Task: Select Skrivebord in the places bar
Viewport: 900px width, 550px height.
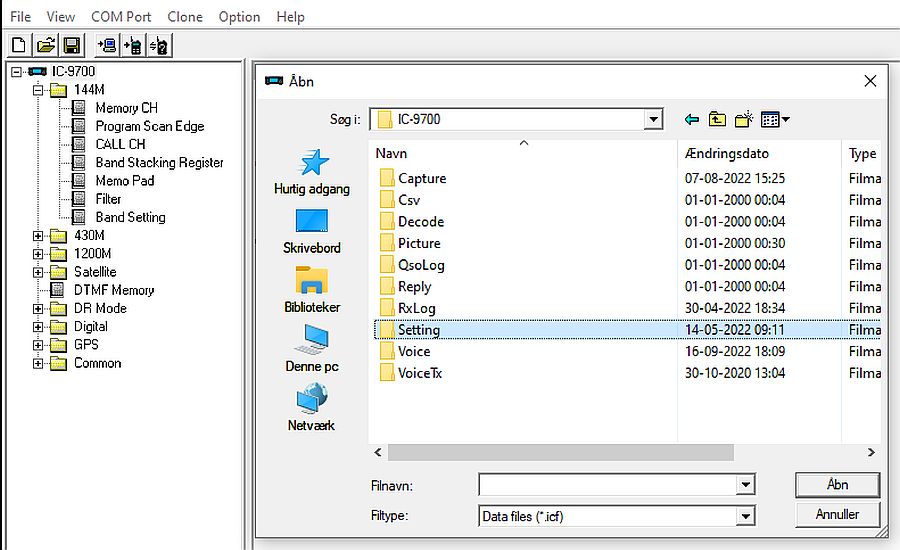Action: tap(312, 231)
